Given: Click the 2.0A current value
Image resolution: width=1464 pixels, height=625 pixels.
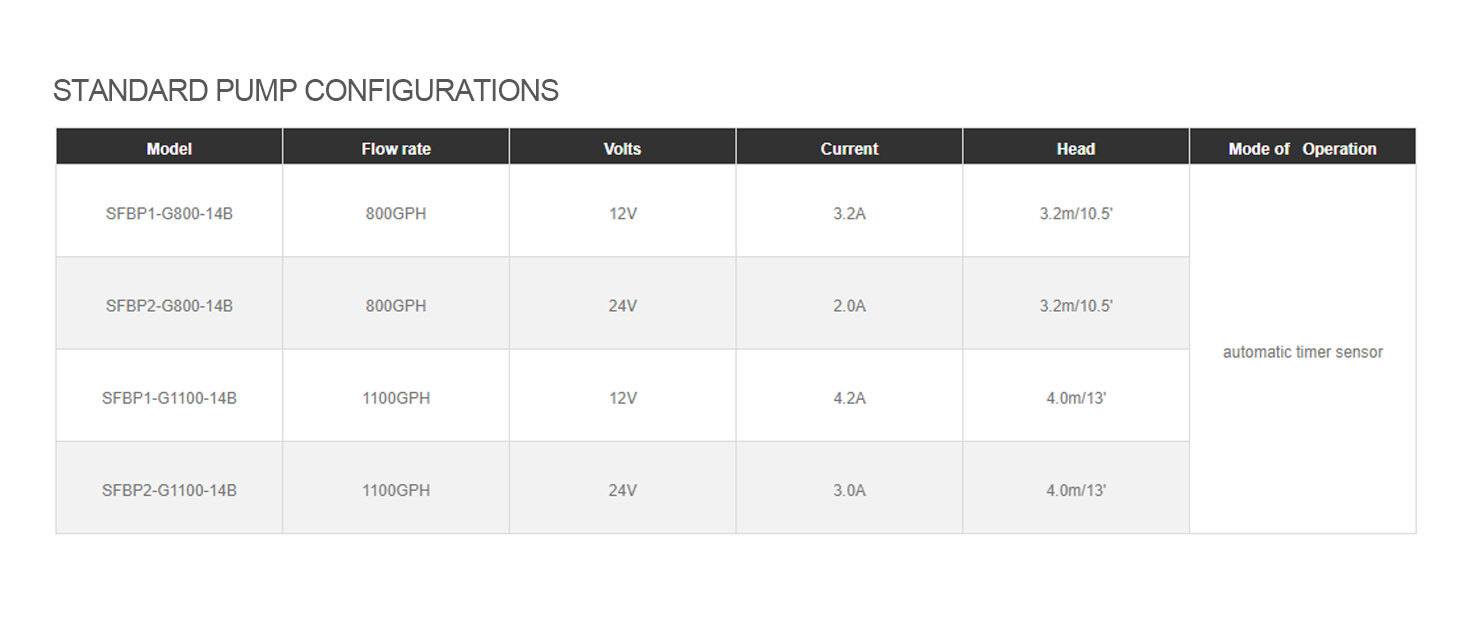Looking at the screenshot, I should pyautogui.click(x=849, y=306).
